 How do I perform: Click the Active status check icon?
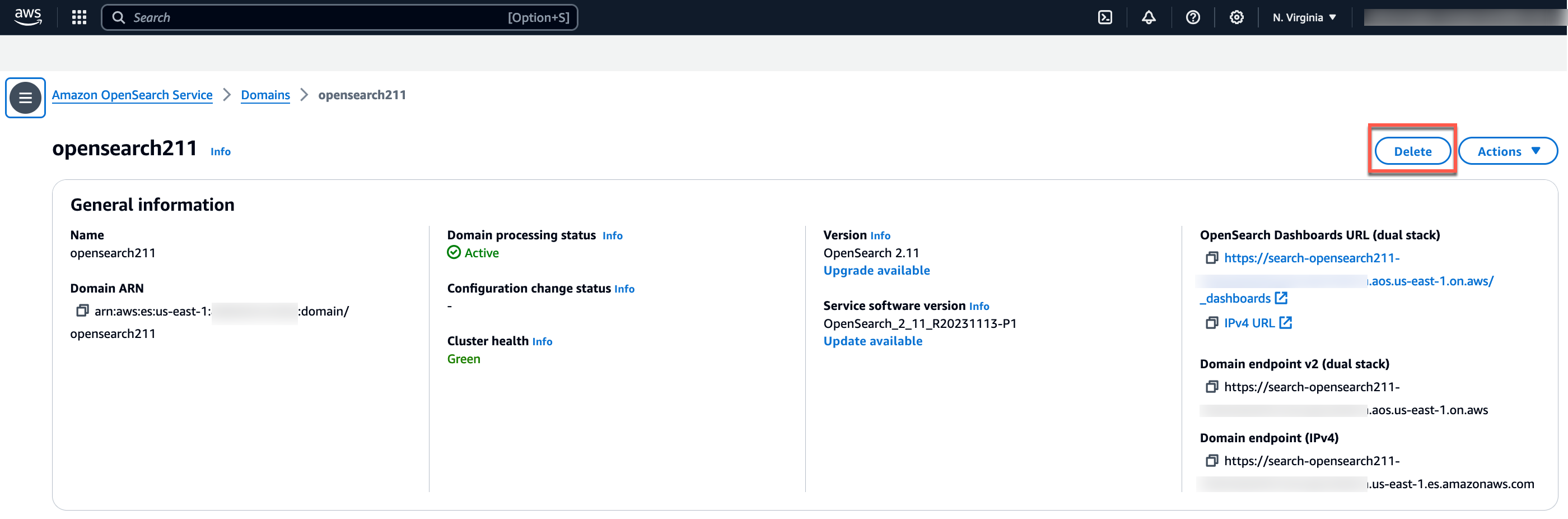(454, 252)
